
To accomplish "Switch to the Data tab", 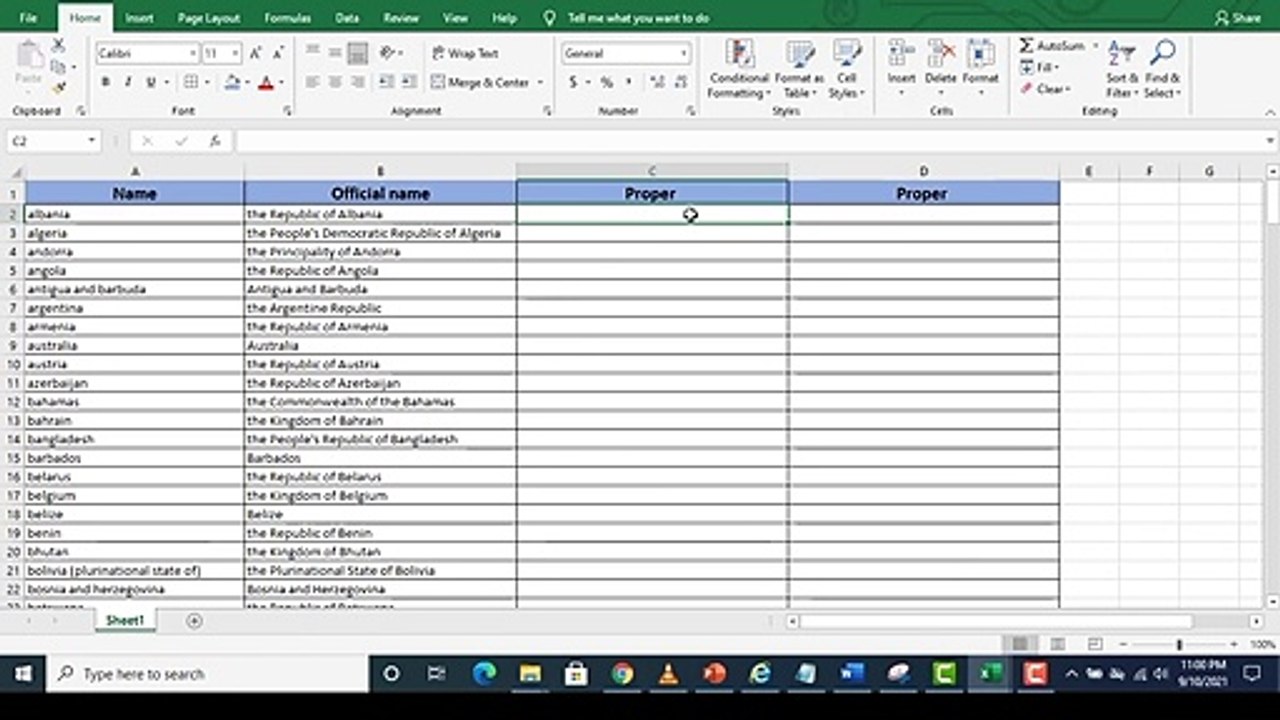I will (347, 18).
